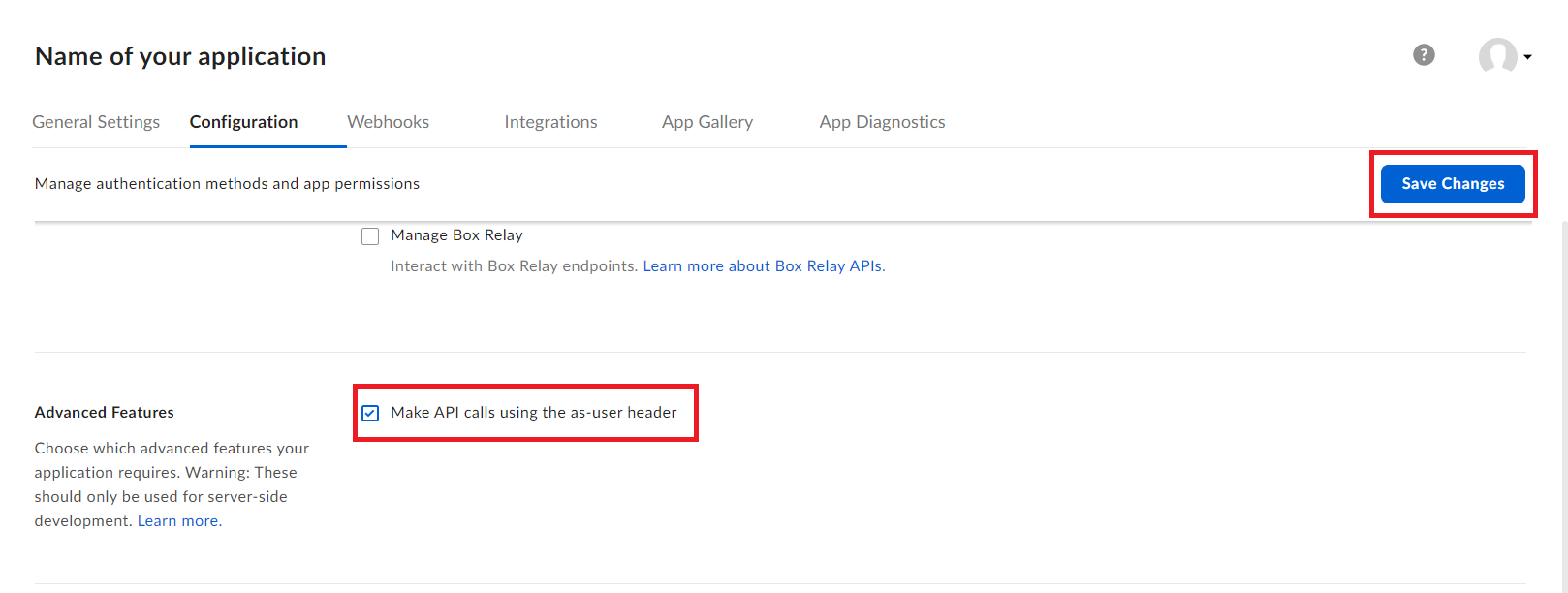
Task: Click the 'Manage authentication methods and app permissions' text
Action: click(227, 184)
